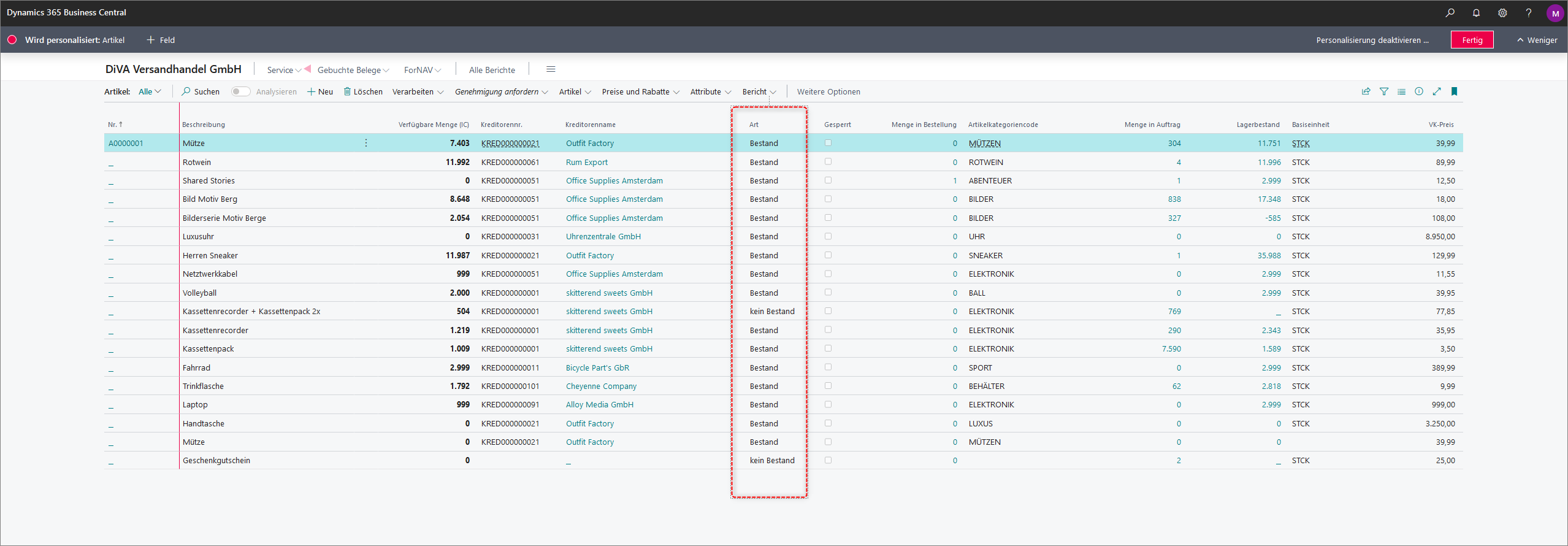Open vendor link Rum Export

coord(587,162)
